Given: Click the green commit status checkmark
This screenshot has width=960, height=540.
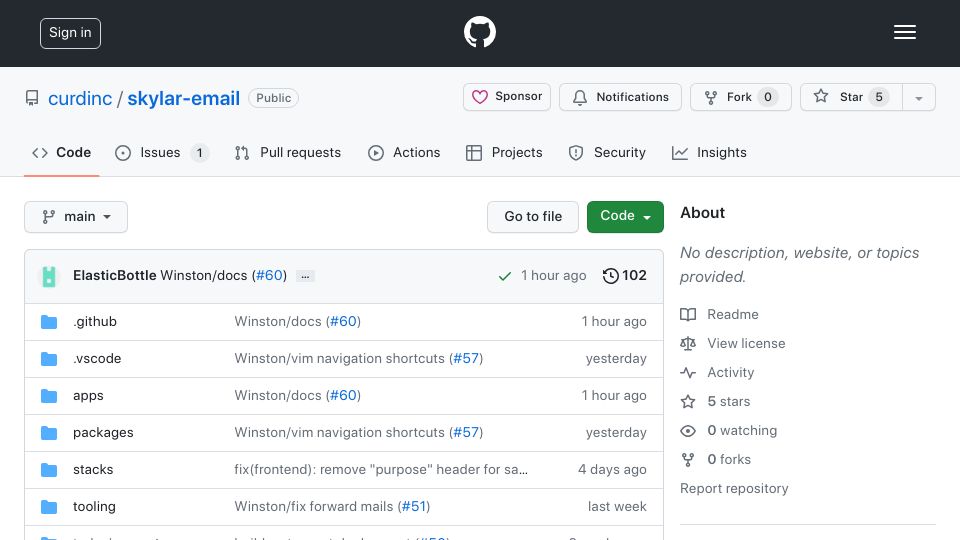Looking at the screenshot, I should 504,276.
